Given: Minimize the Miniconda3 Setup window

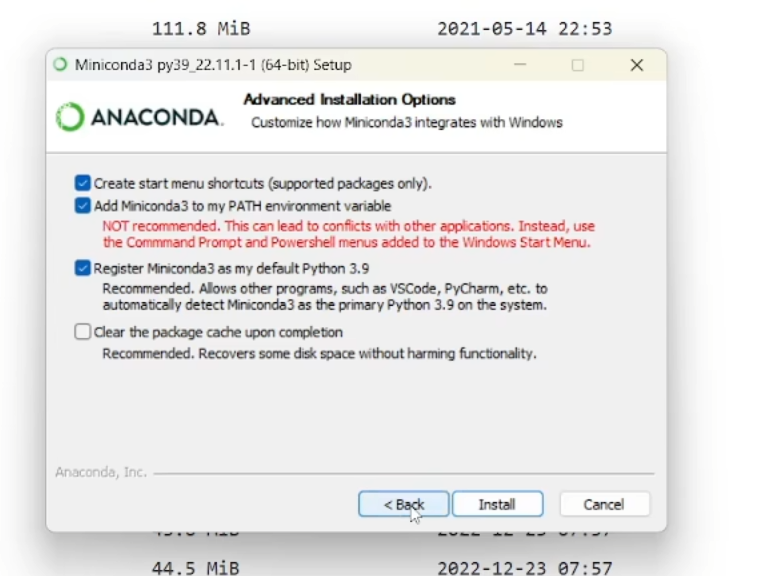Looking at the screenshot, I should click(x=520, y=65).
